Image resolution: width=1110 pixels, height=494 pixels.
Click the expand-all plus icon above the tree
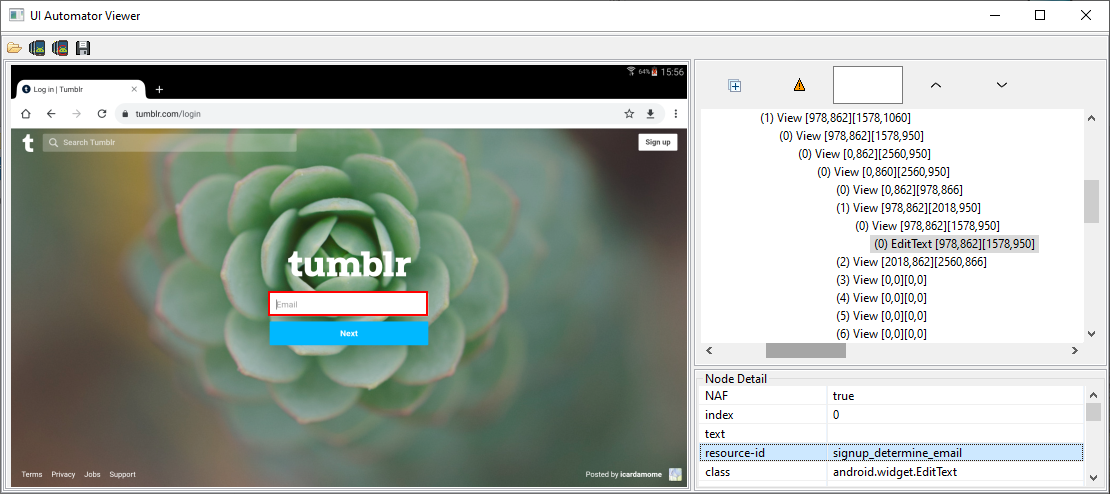pos(735,86)
